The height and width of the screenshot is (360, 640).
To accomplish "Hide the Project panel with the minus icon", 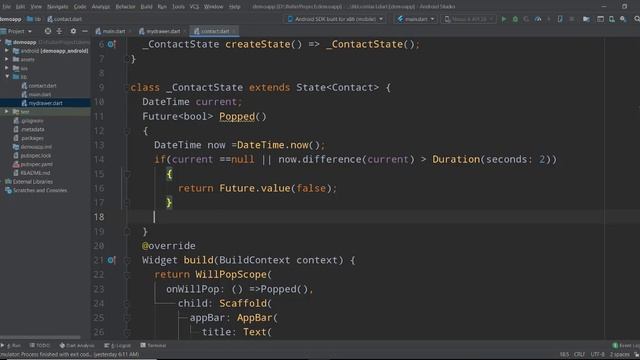I will tap(84, 31).
